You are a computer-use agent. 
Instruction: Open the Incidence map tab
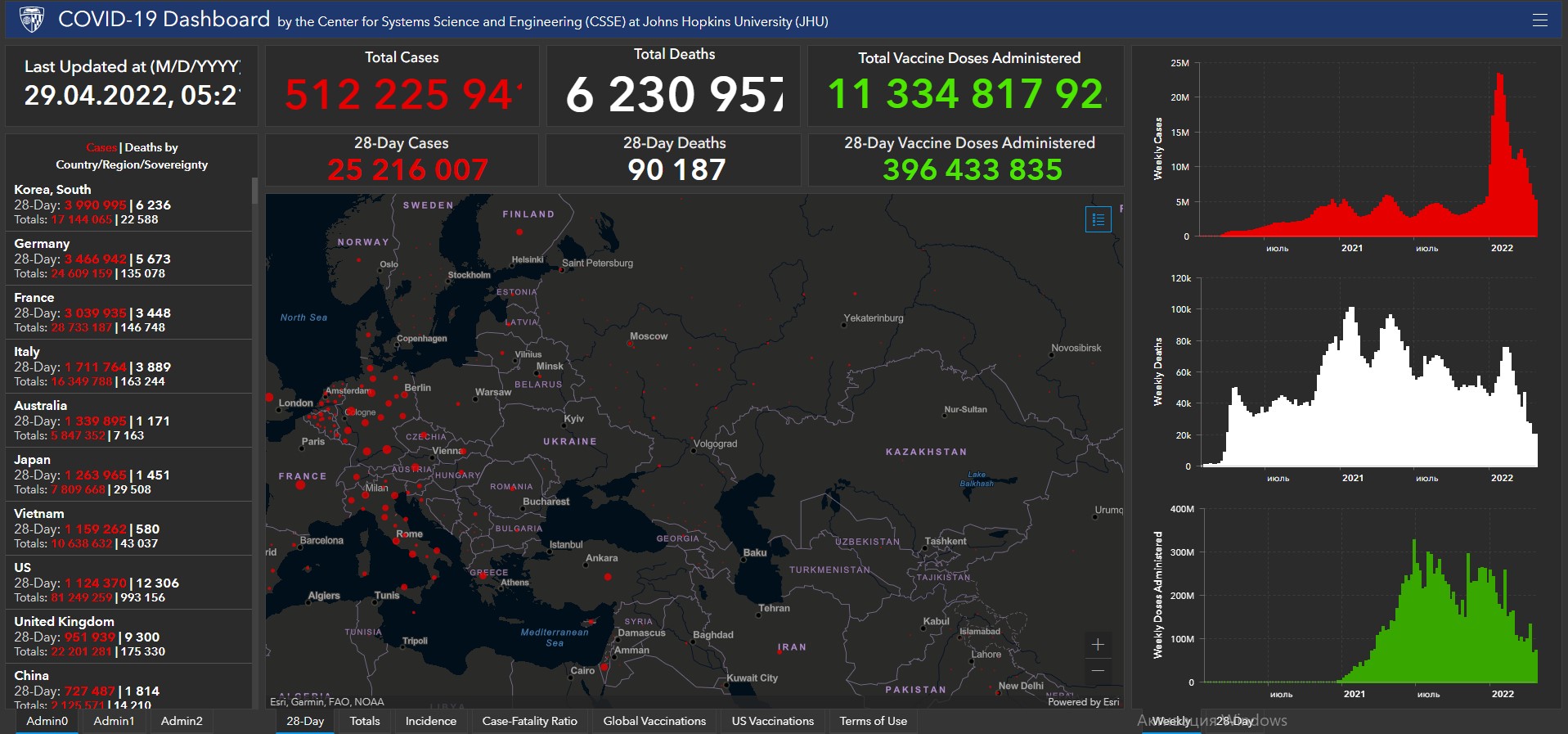(431, 721)
